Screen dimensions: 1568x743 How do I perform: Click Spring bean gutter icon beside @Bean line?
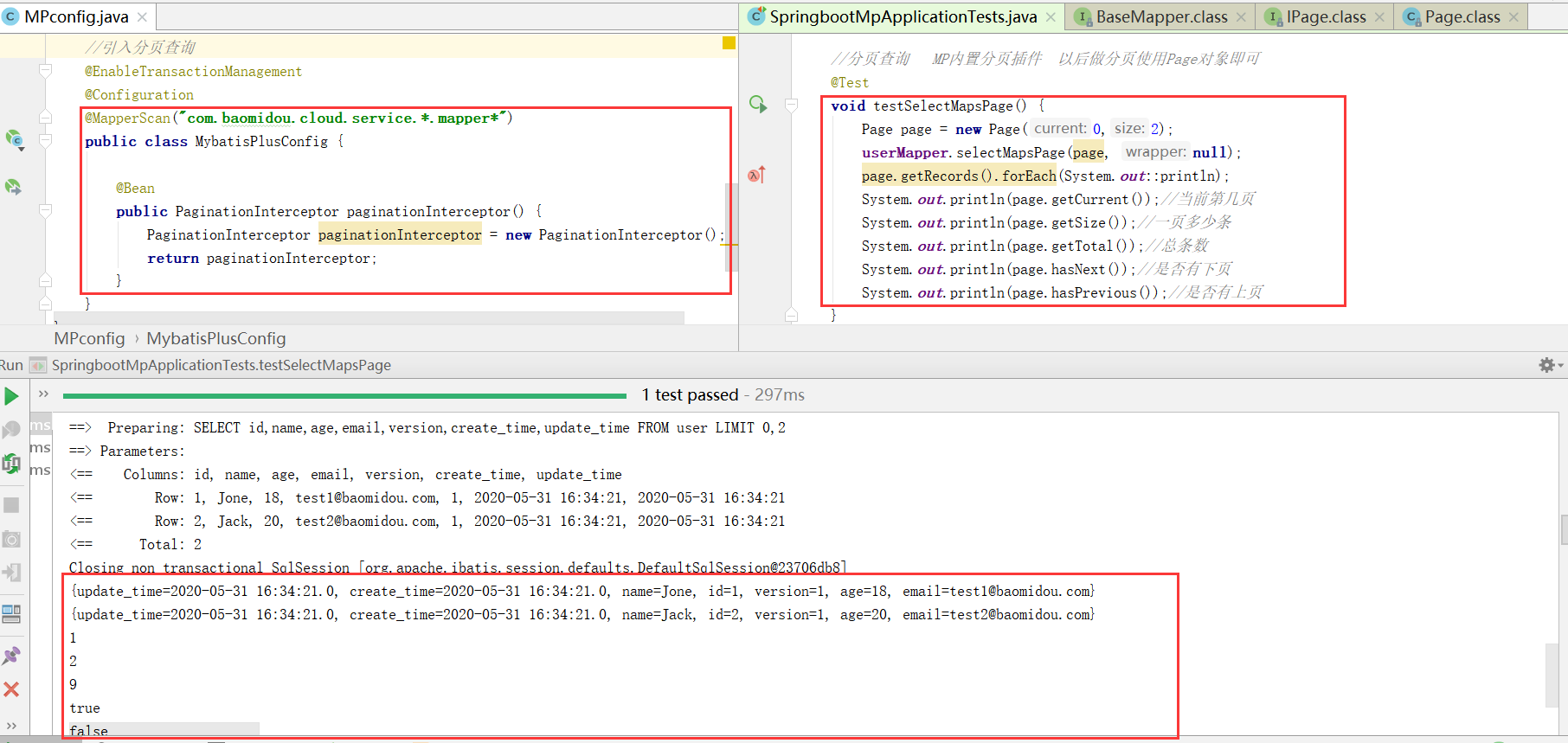coord(13,187)
